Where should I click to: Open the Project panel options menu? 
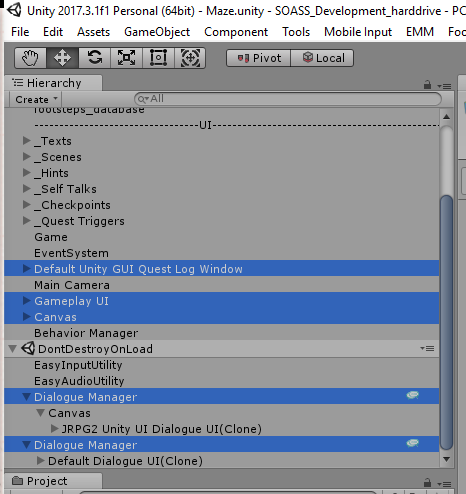pyautogui.click(x=444, y=484)
